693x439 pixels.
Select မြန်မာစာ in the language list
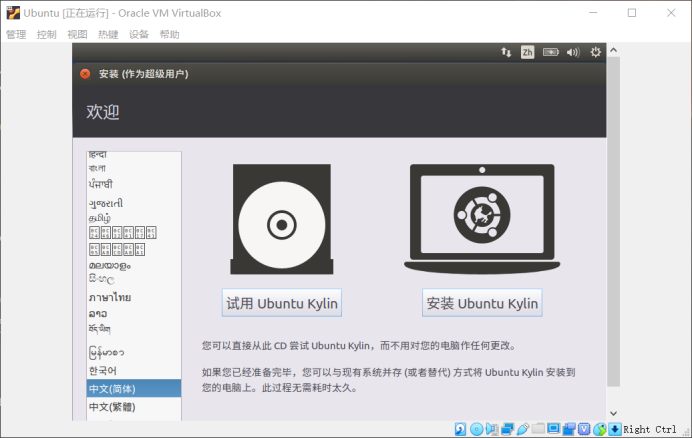134,352
